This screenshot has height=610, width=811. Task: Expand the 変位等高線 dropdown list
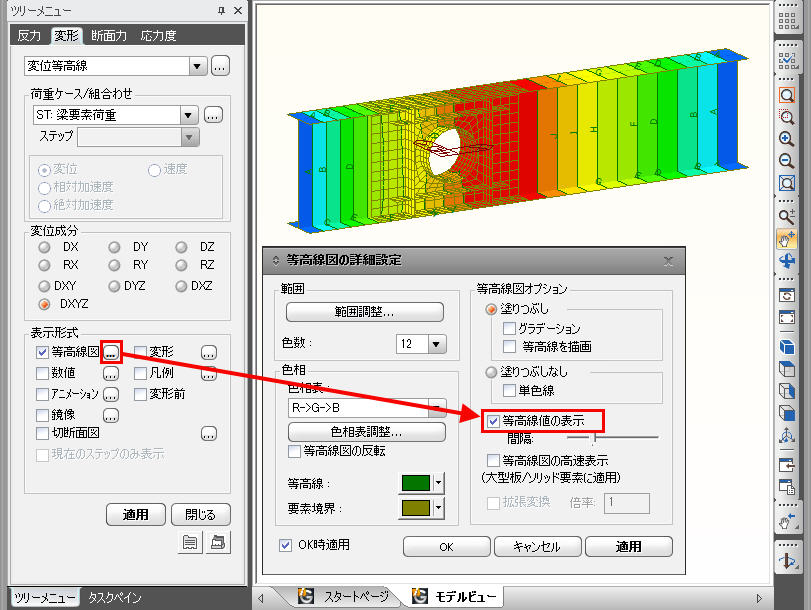pos(197,66)
